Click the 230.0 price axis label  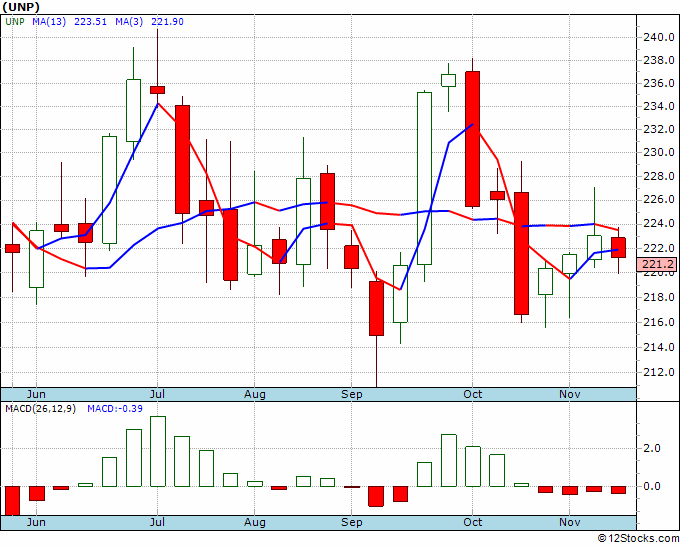[x=658, y=152]
